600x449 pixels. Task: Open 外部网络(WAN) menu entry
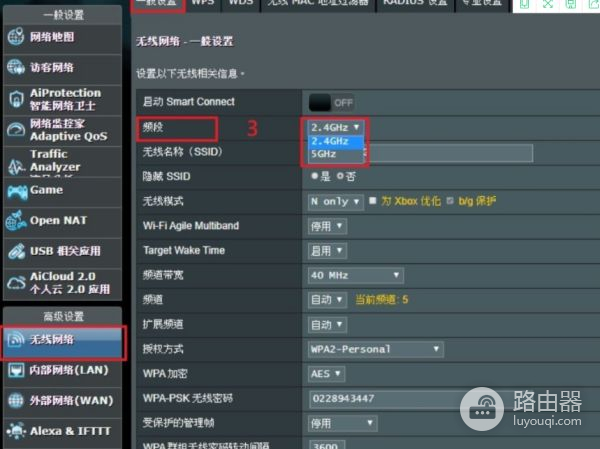(x=62, y=401)
